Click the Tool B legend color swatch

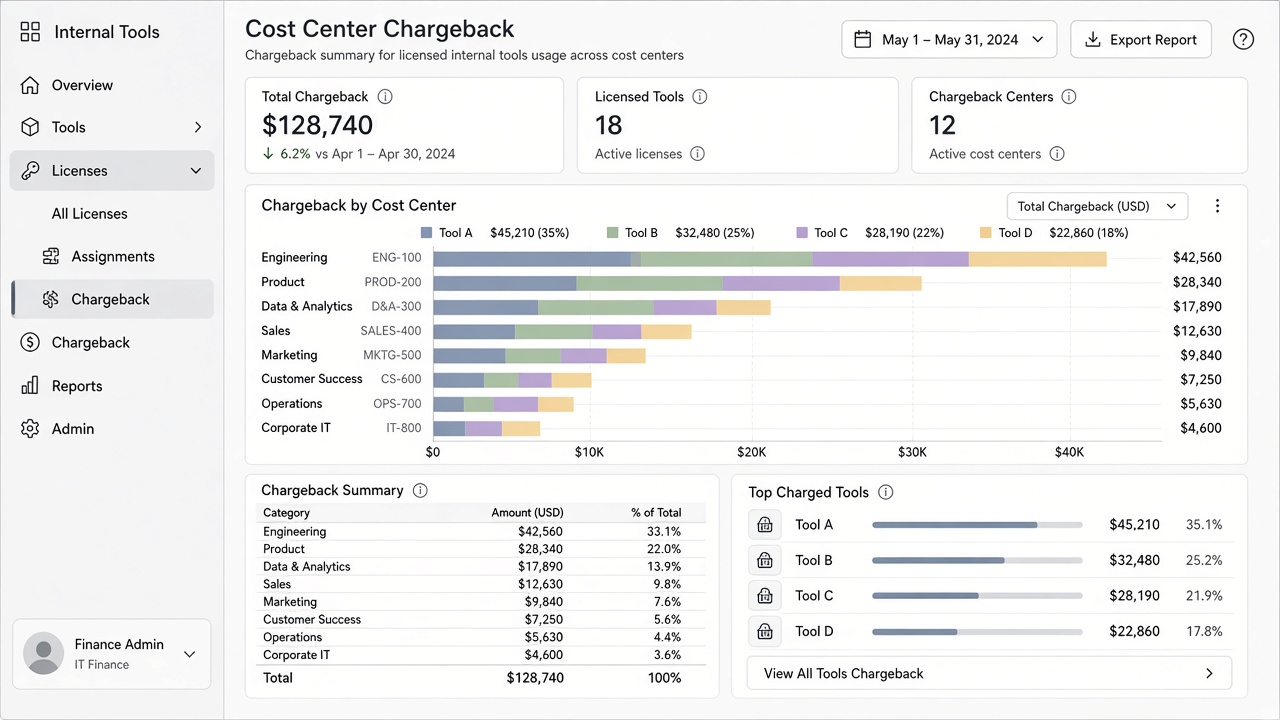click(x=613, y=233)
